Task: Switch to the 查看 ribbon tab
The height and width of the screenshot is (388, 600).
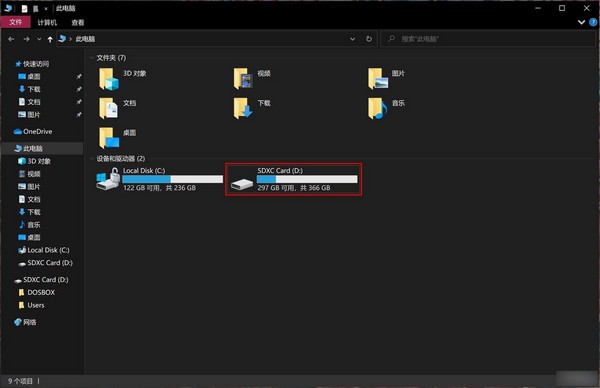Action: 78,23
